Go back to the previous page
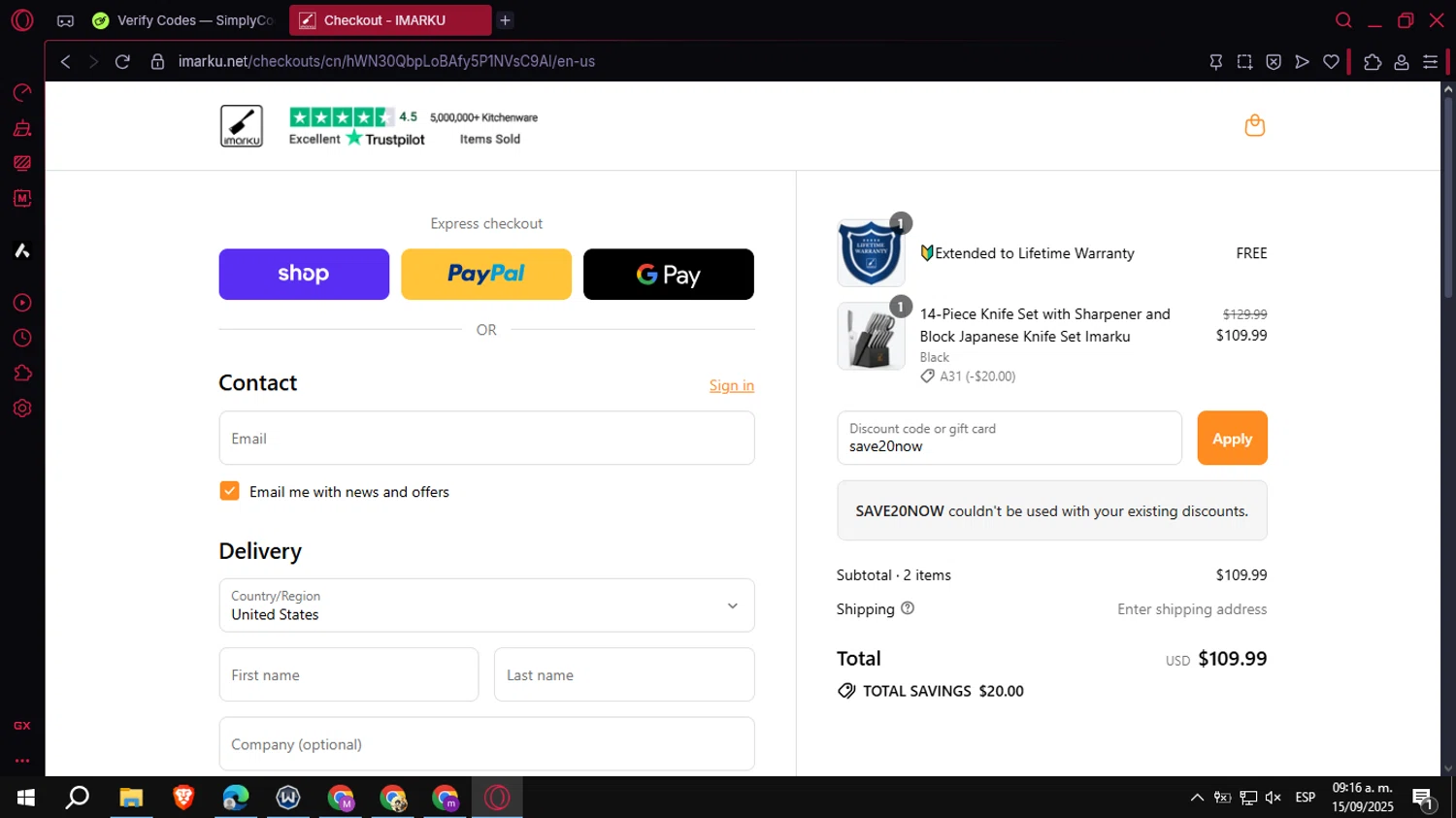 click(65, 61)
